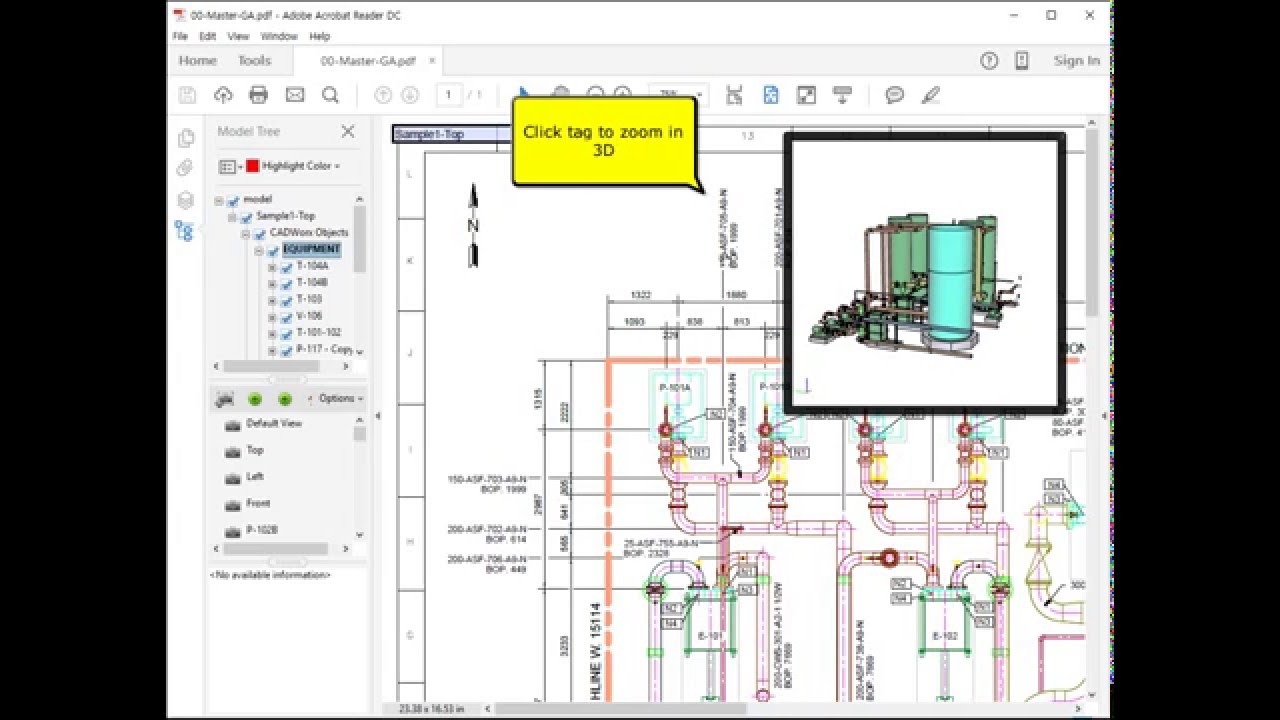This screenshot has width=1280, height=720.
Task: Toggle the Sample1-Top checkbox
Action: coord(246,216)
